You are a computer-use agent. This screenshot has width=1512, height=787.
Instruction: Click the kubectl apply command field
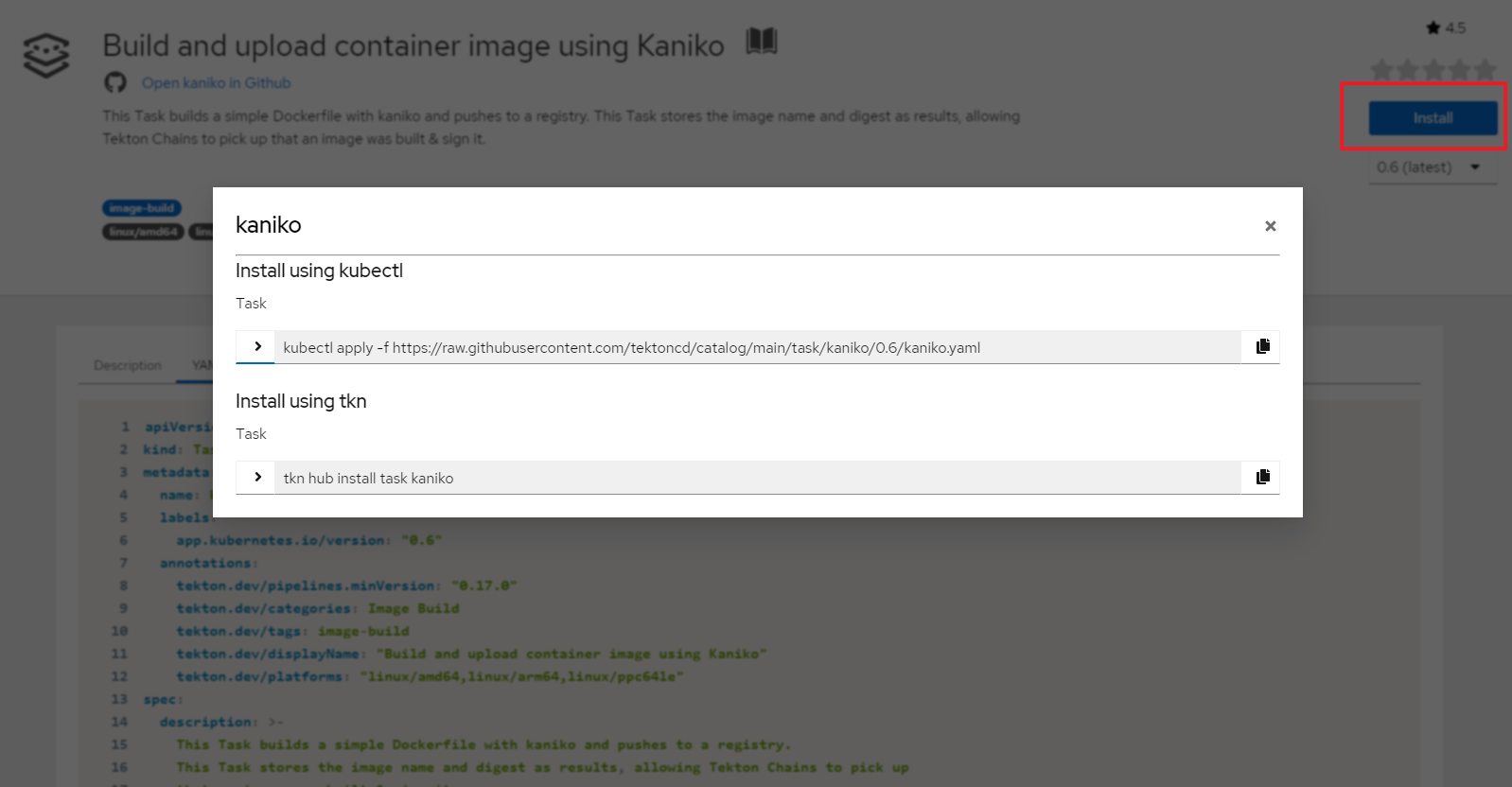(x=757, y=347)
